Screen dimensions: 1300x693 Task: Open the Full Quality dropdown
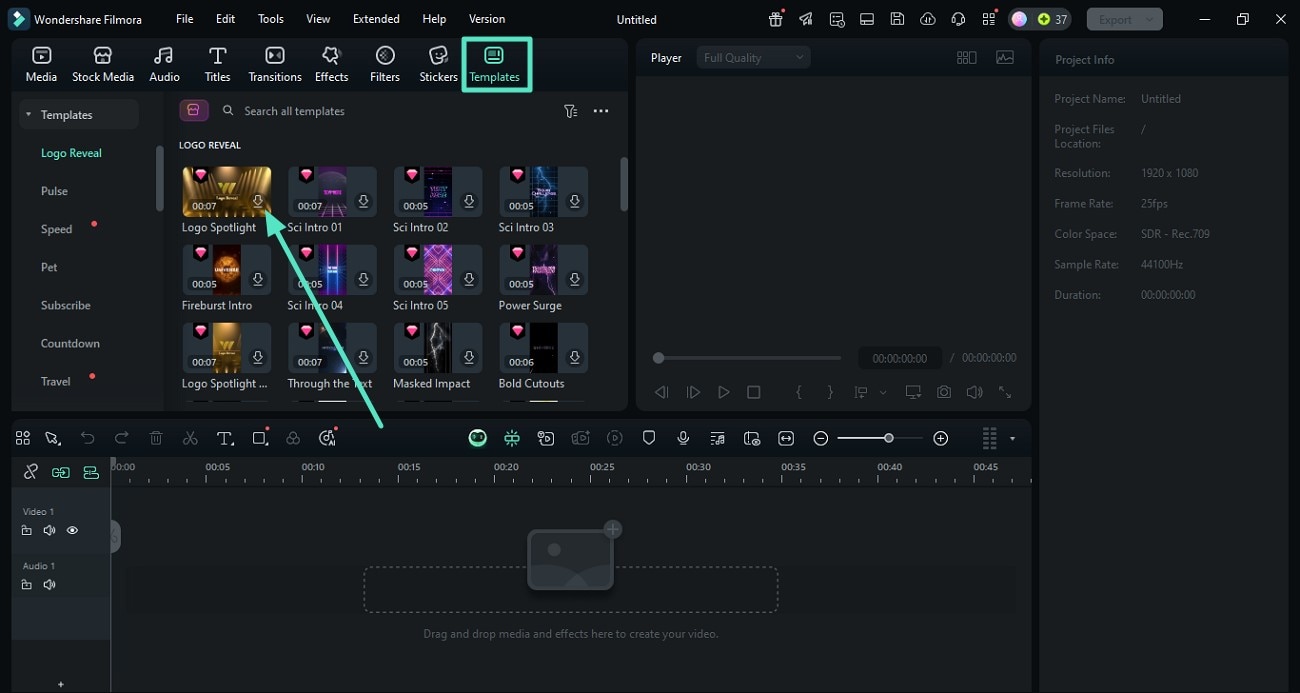(x=753, y=58)
